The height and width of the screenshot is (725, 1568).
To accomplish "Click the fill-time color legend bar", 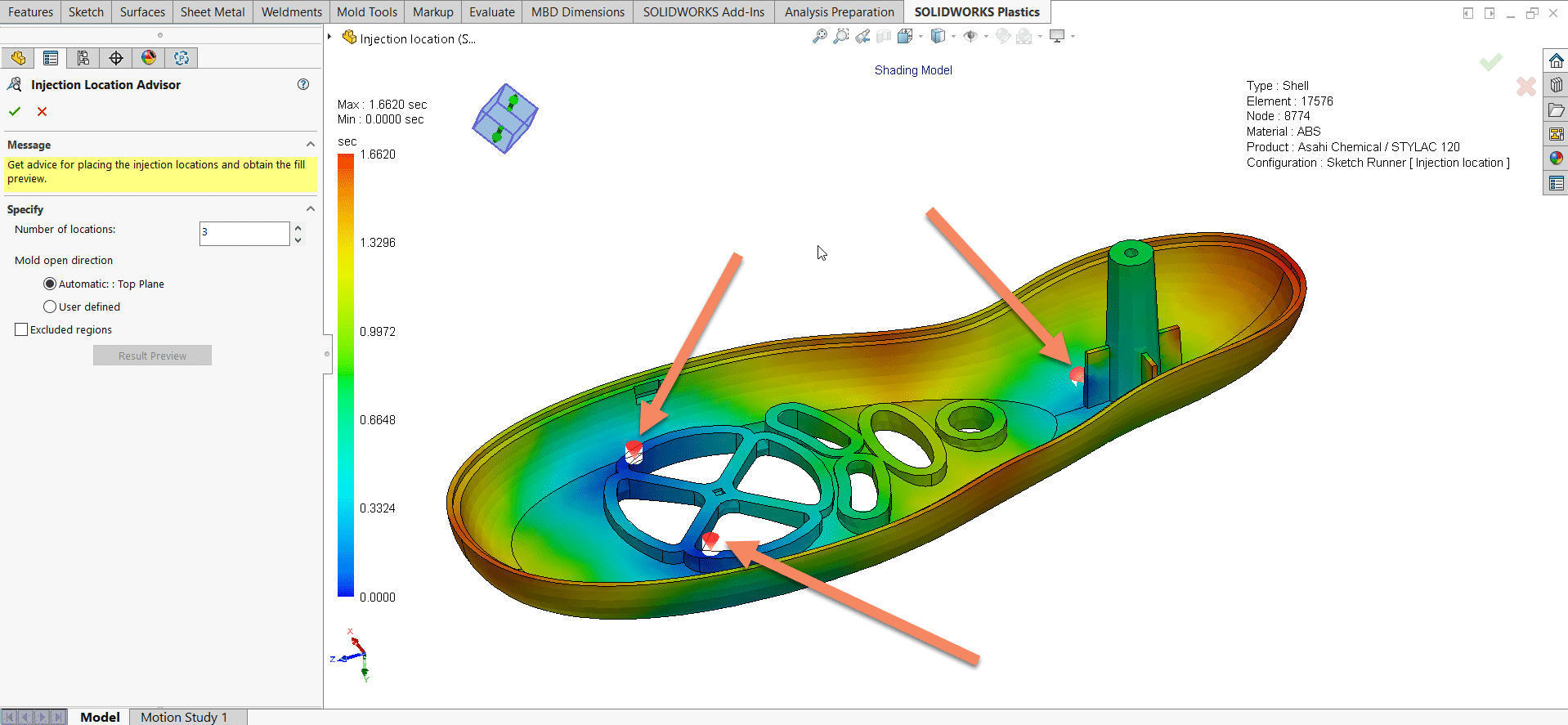I will [346, 375].
